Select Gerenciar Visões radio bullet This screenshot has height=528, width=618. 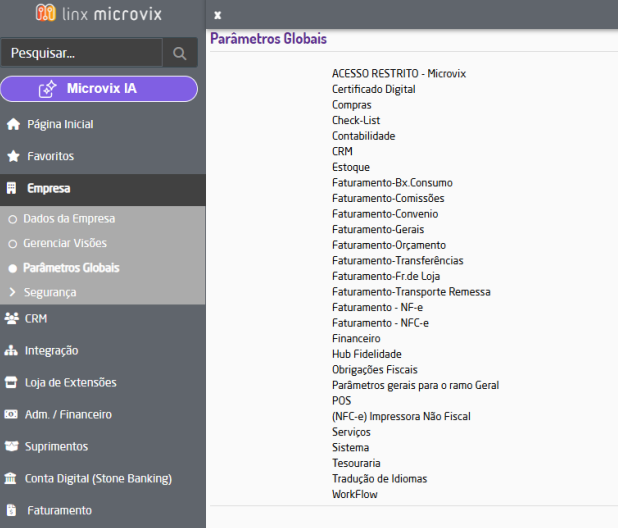click(x=13, y=244)
